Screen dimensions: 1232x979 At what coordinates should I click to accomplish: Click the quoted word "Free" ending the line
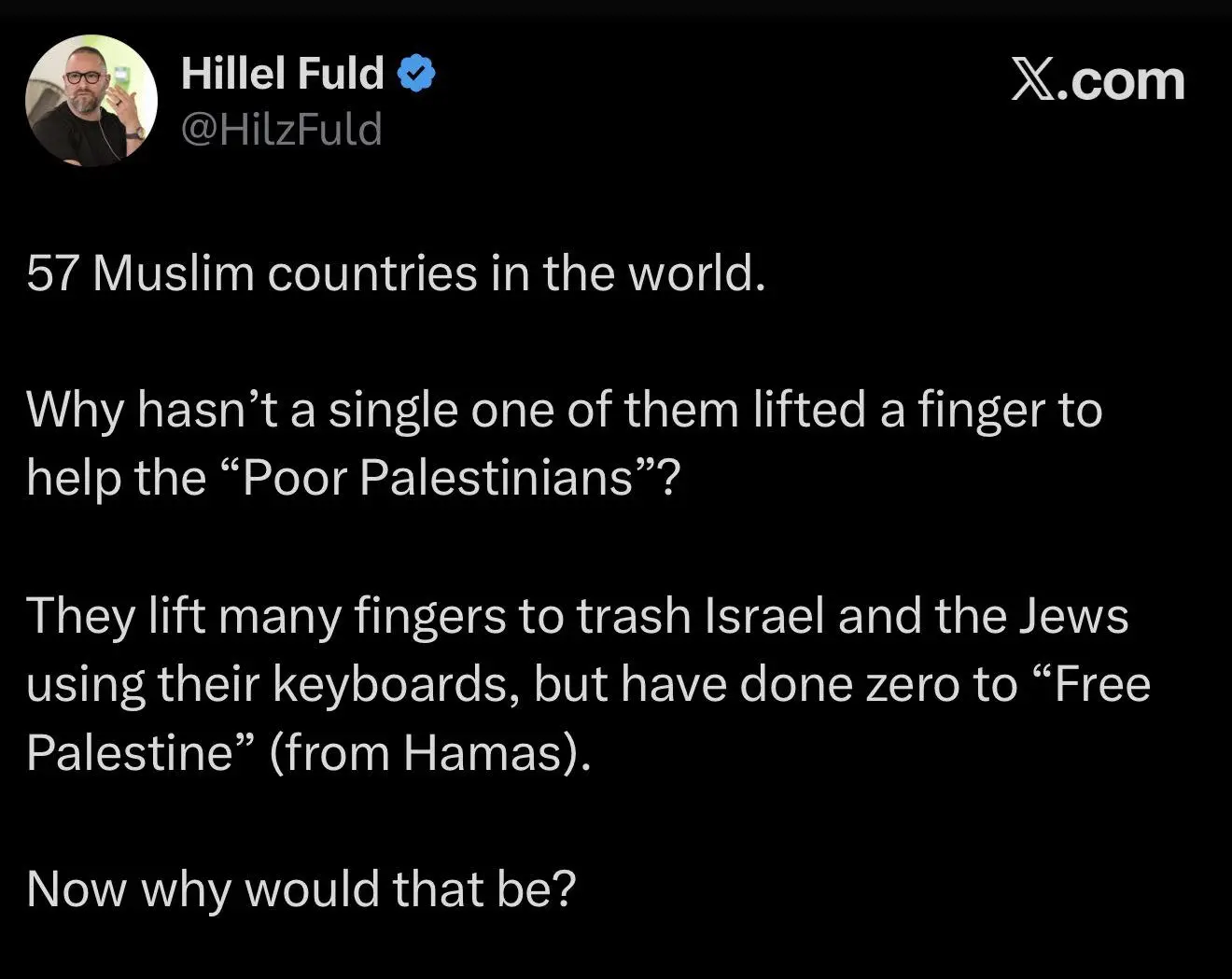pos(1104,684)
